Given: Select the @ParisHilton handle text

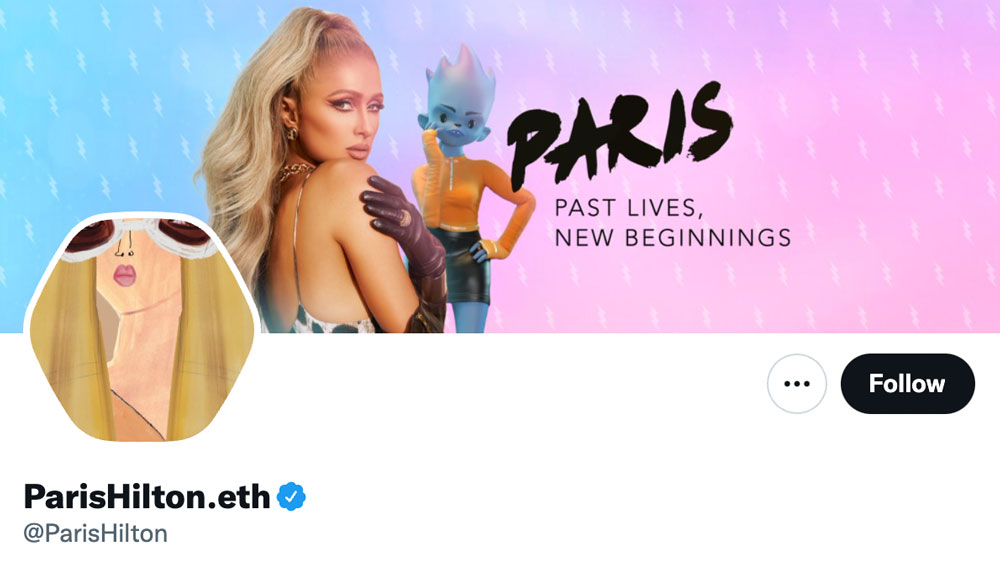Looking at the screenshot, I should pos(96,533).
